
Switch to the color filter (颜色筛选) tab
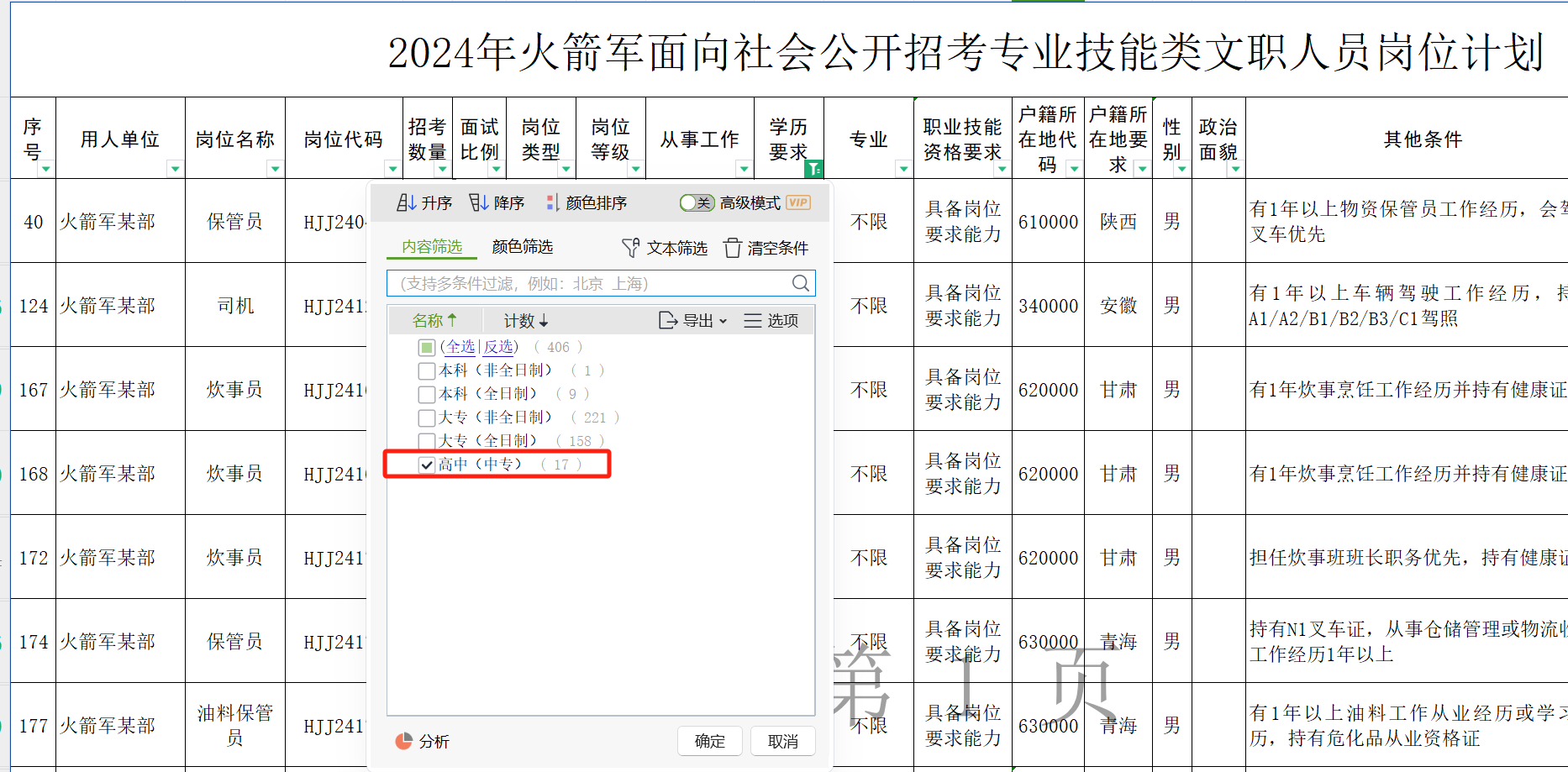pos(522,246)
